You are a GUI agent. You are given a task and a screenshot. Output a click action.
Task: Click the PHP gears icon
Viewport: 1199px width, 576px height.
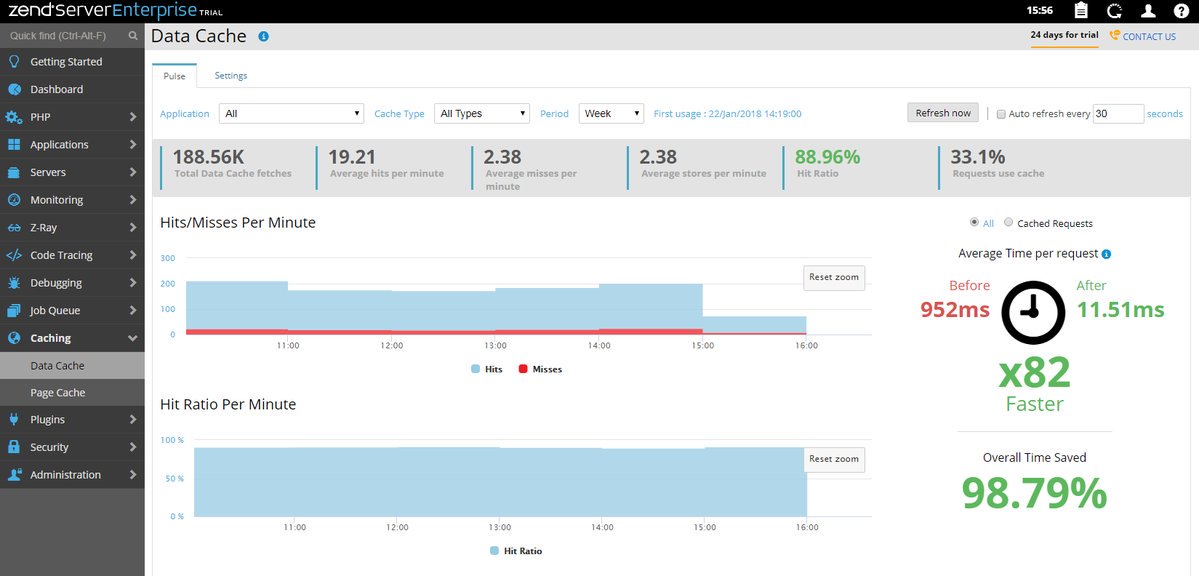[14, 117]
